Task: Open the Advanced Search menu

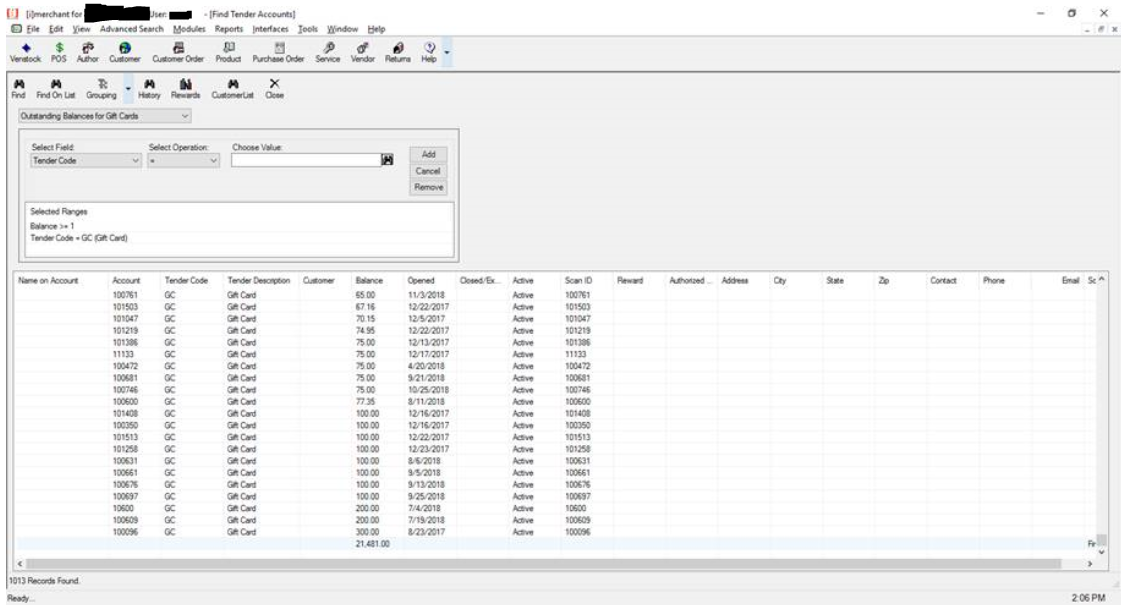Action: tap(132, 29)
